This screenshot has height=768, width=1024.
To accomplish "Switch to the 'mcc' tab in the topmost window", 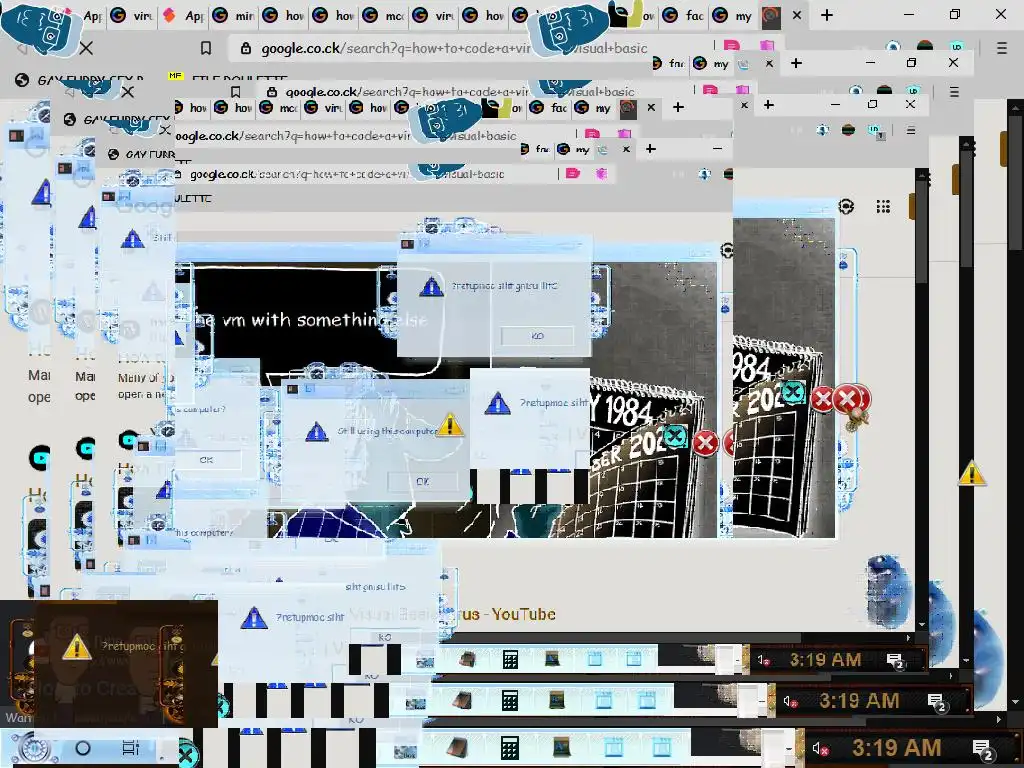I will (x=385, y=15).
